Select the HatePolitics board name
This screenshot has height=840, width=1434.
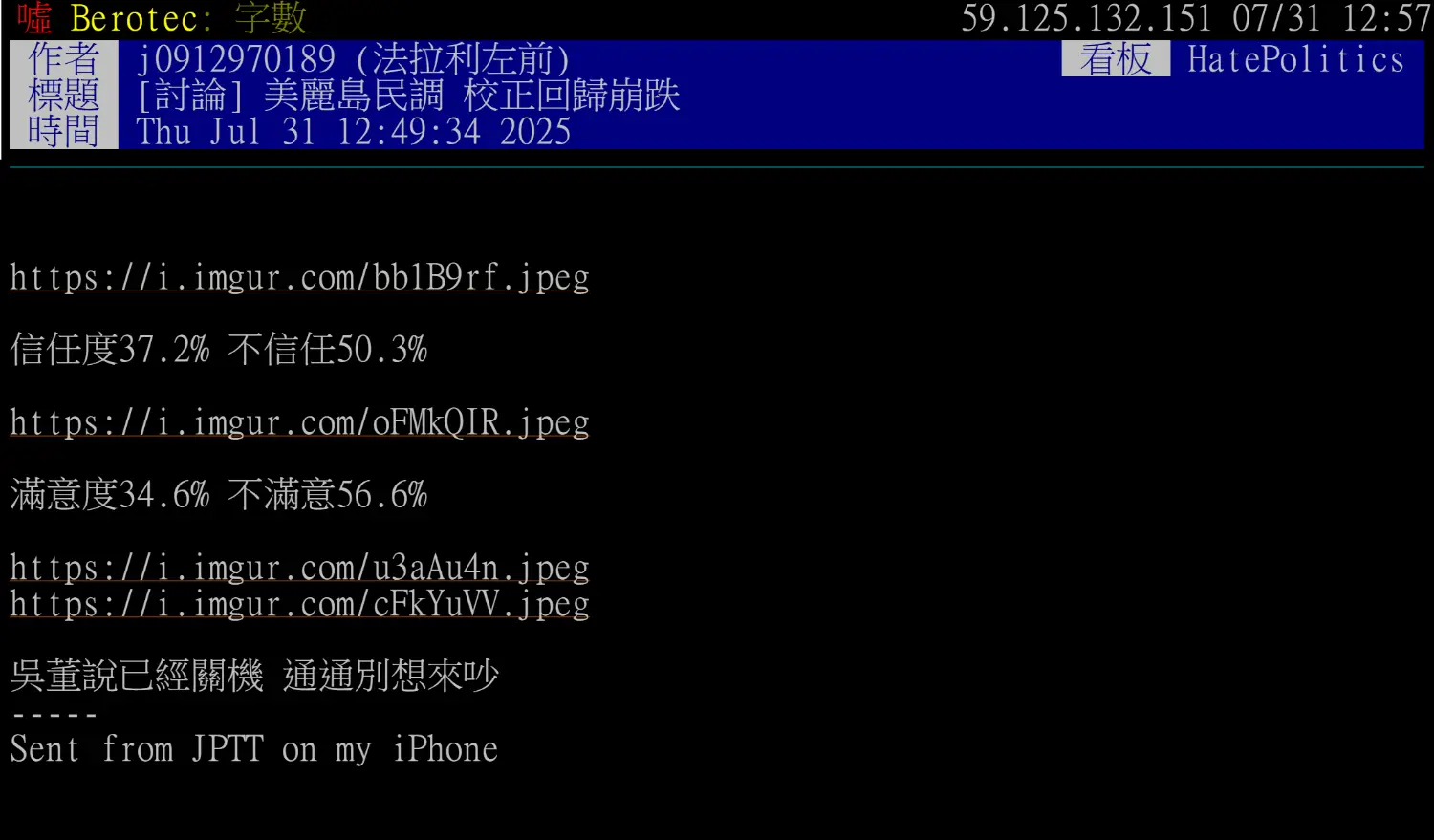click(1295, 60)
